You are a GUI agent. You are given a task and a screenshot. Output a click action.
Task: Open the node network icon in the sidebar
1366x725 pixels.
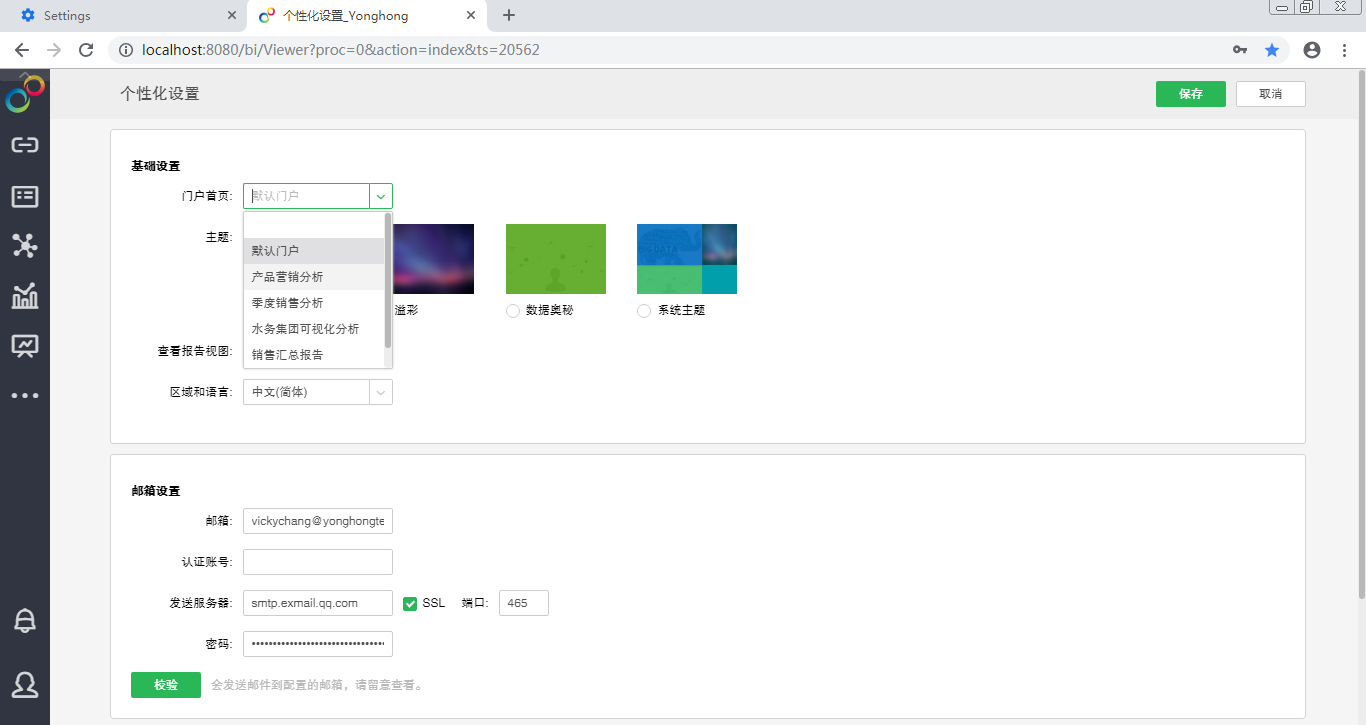pyautogui.click(x=25, y=246)
